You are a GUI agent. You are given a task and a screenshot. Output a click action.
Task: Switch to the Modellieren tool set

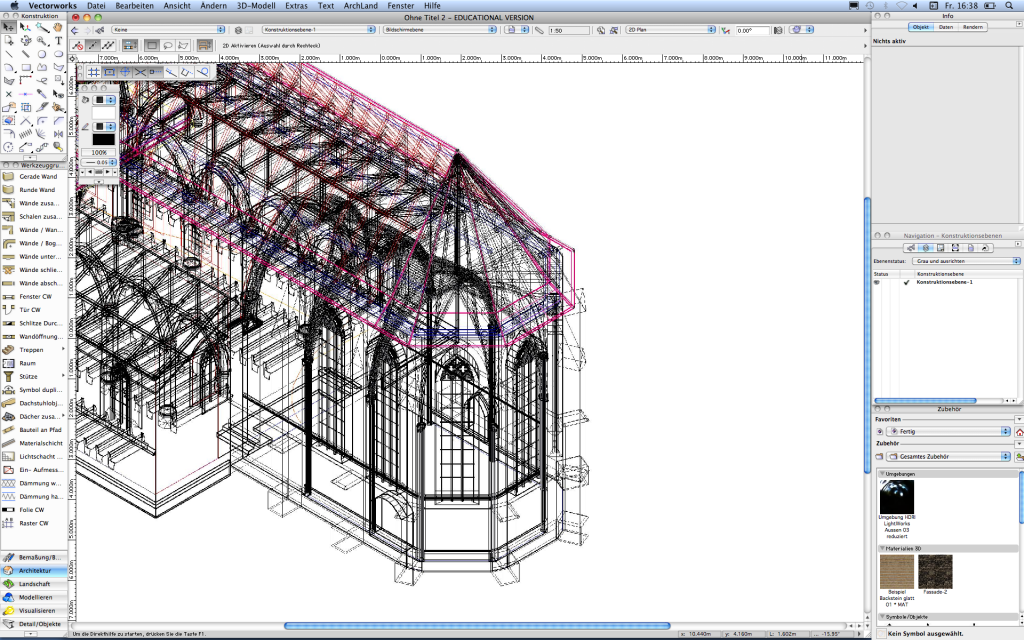[34, 598]
